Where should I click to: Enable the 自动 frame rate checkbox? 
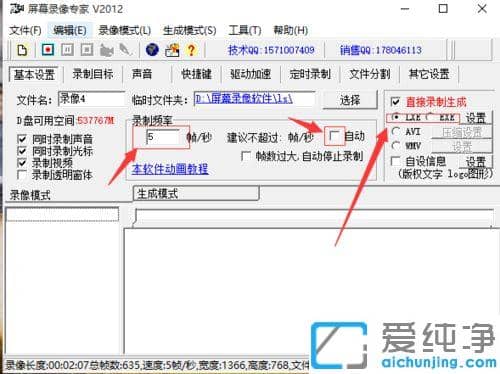(334, 136)
